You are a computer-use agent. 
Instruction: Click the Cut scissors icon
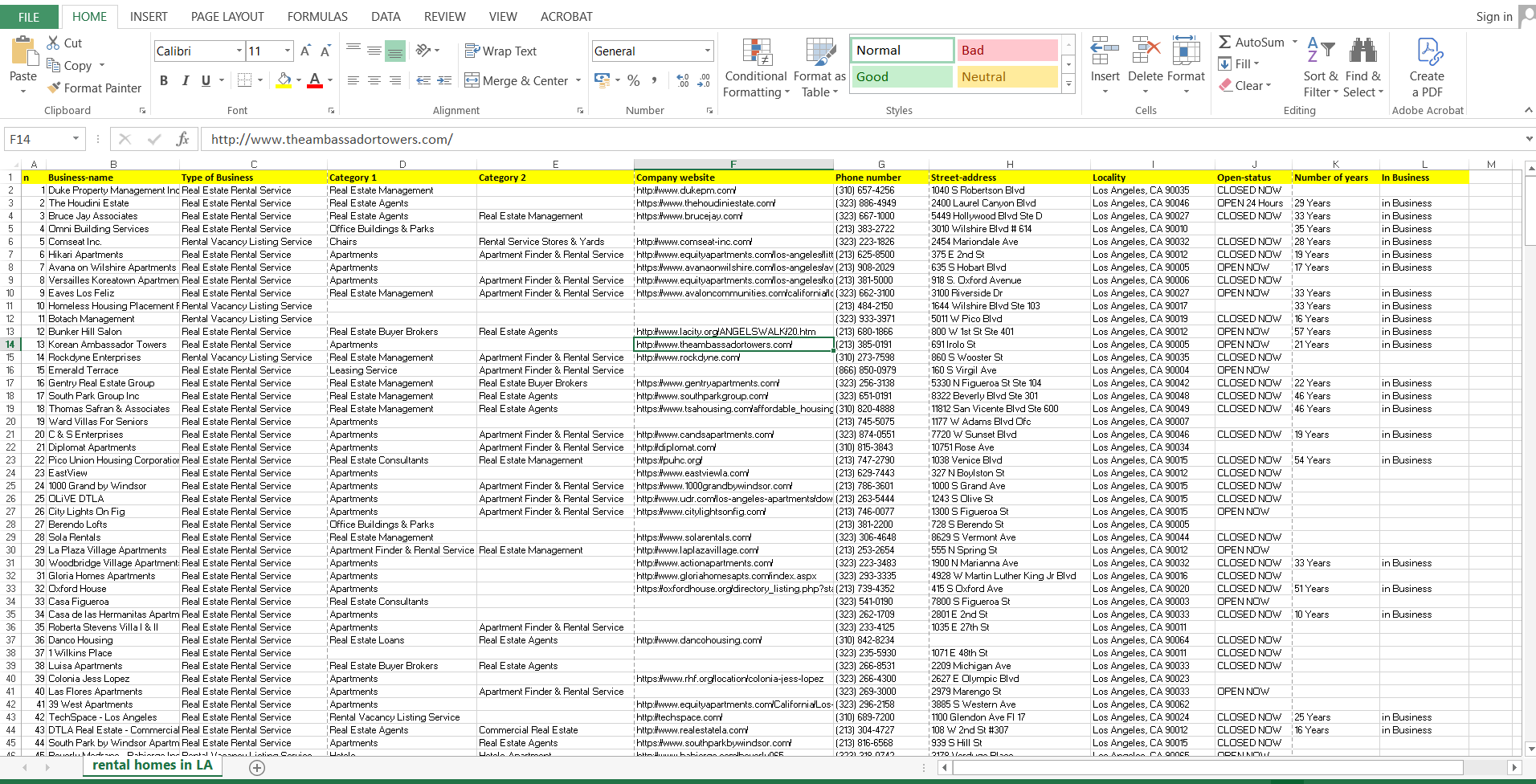(54, 43)
